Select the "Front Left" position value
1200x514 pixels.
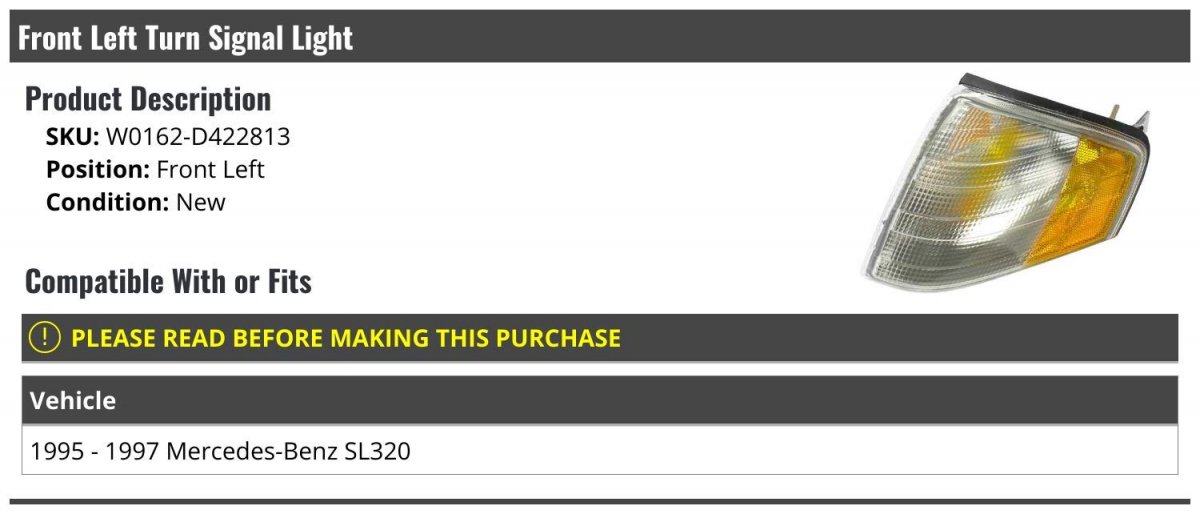click(x=211, y=170)
